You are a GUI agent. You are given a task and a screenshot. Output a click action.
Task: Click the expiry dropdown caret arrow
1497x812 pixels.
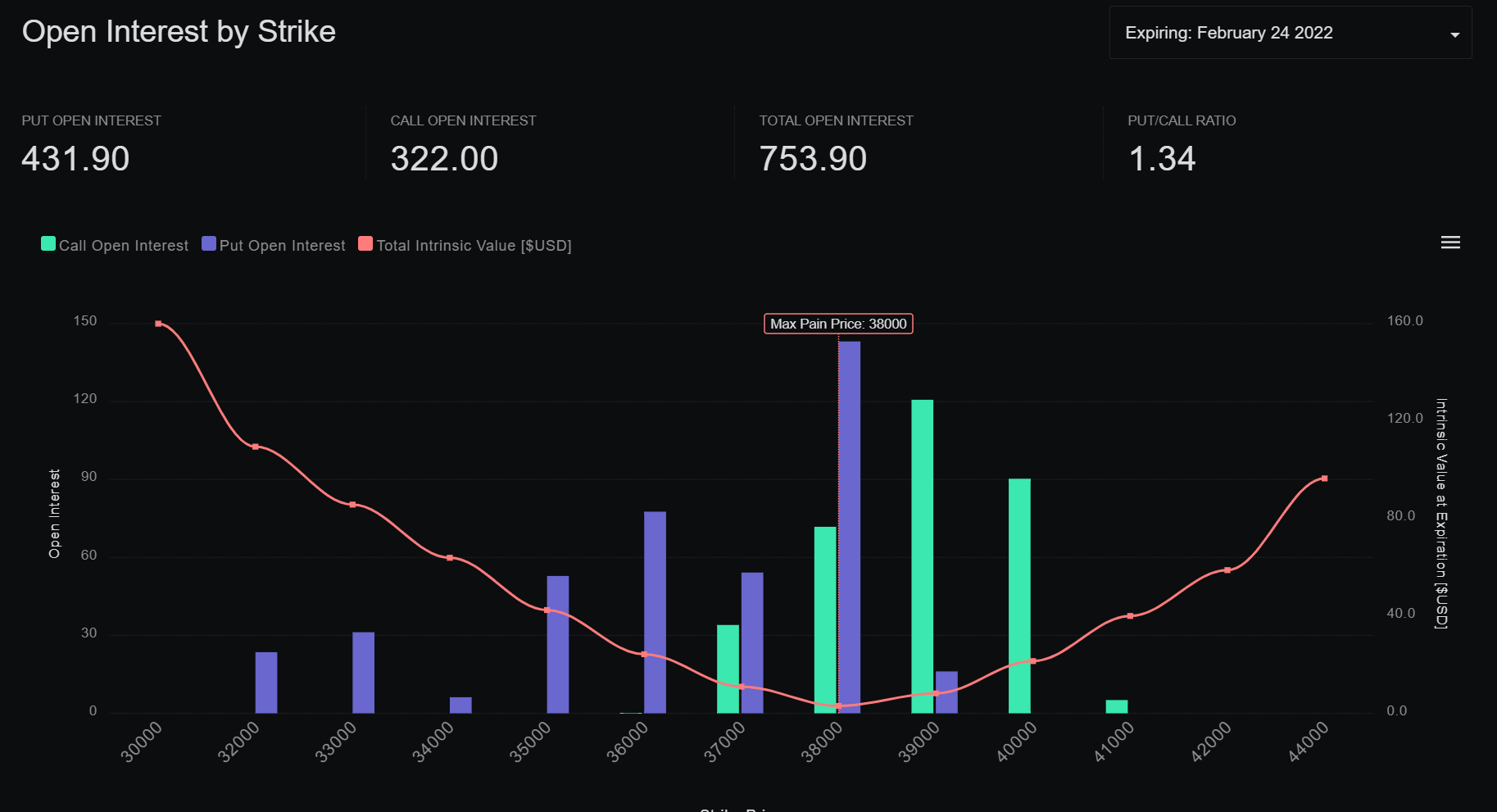(x=1455, y=34)
